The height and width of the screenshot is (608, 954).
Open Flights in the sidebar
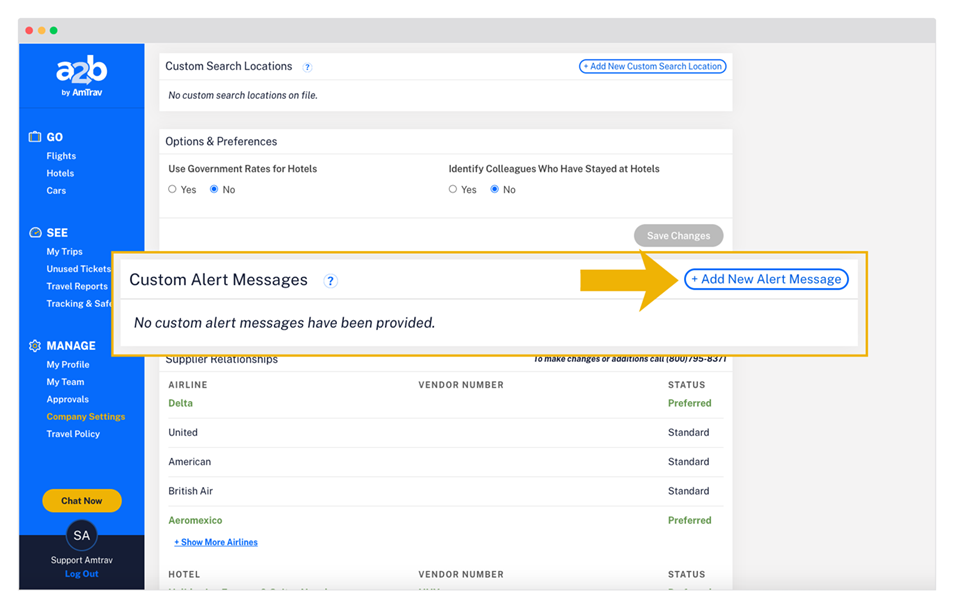61,156
